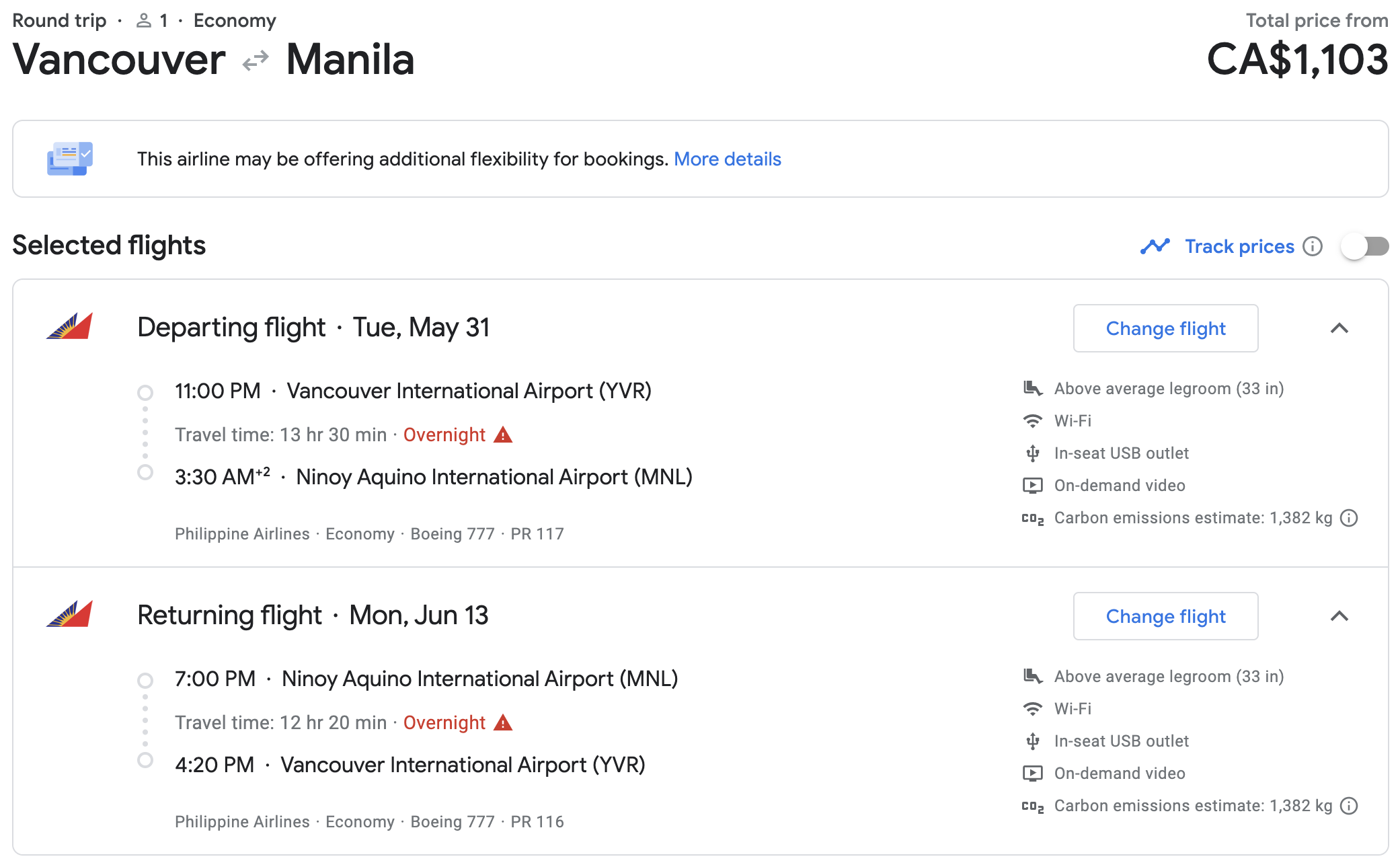This screenshot has width=1400, height=865.
Task: Click the Returning flight Mon, Jun 13 header
Action: click(x=313, y=615)
